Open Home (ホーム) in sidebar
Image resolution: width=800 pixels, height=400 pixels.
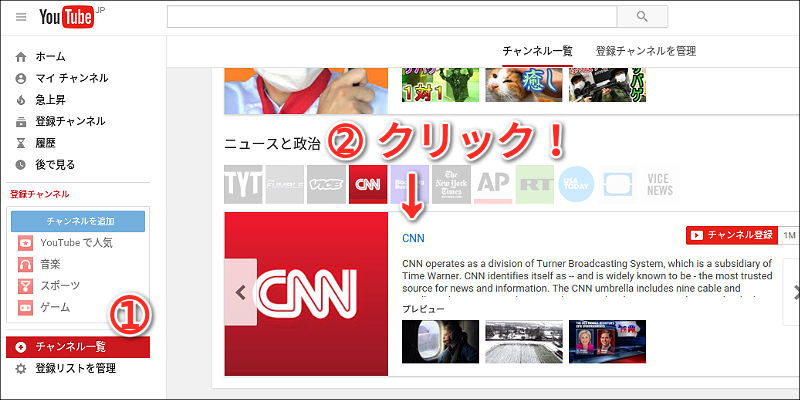tap(50, 57)
